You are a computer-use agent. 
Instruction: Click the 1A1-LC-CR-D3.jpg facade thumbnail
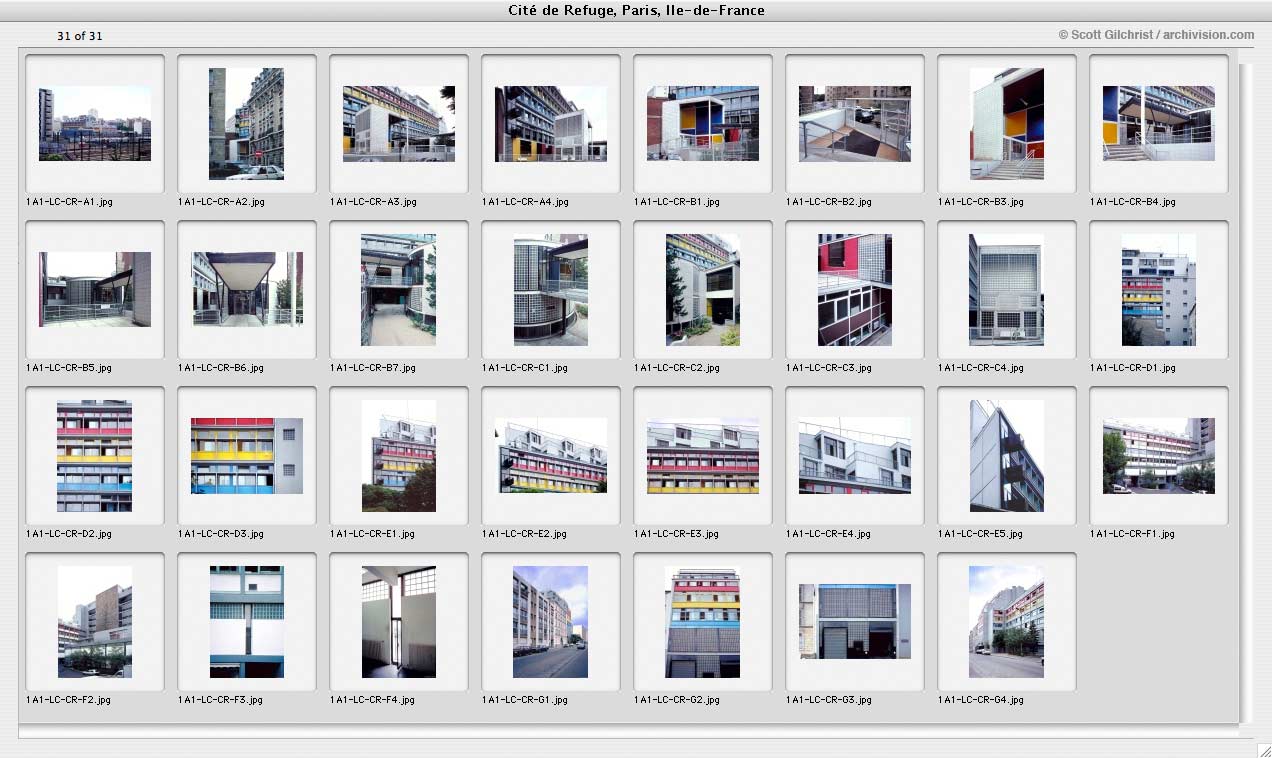coord(247,456)
